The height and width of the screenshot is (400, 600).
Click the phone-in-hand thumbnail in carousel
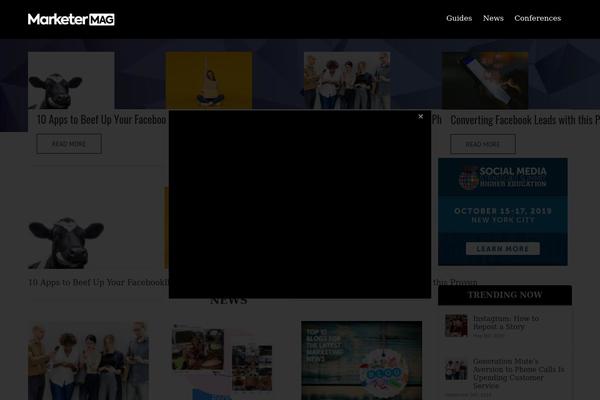[485, 80]
